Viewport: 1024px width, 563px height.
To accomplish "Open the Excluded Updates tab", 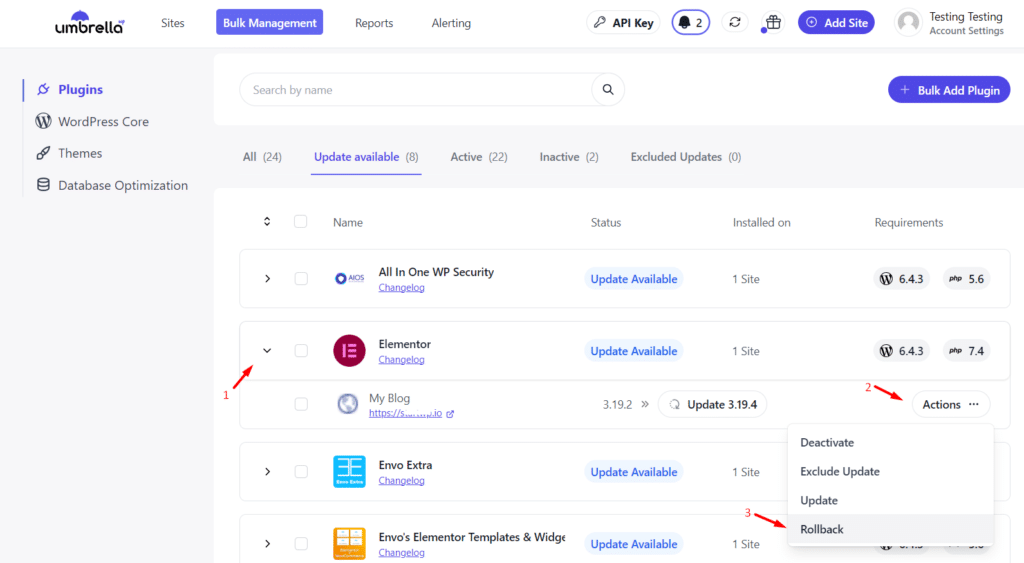I will pos(686,157).
